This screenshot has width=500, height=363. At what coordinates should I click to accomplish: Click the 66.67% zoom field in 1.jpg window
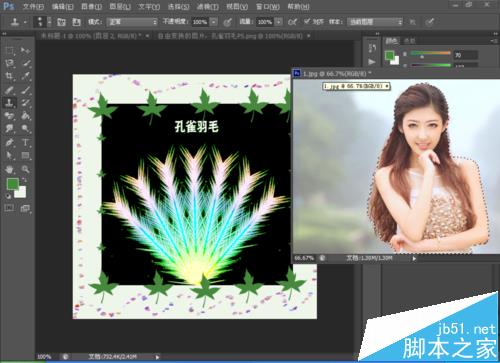pos(304,258)
